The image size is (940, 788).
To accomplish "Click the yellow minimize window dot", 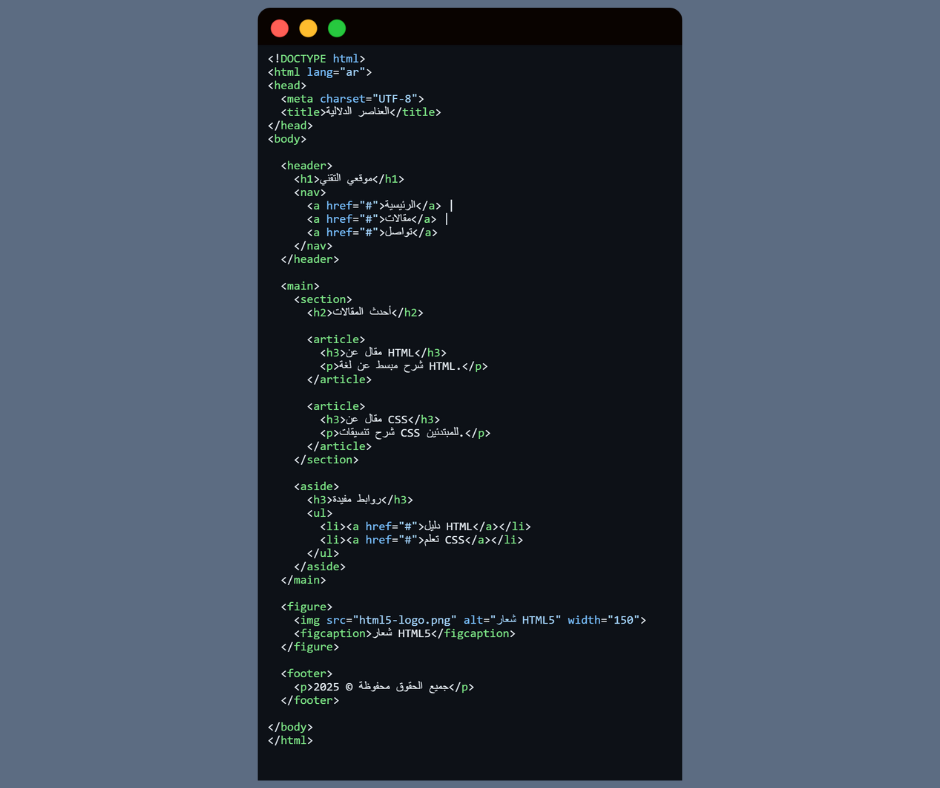I will point(308,28).
